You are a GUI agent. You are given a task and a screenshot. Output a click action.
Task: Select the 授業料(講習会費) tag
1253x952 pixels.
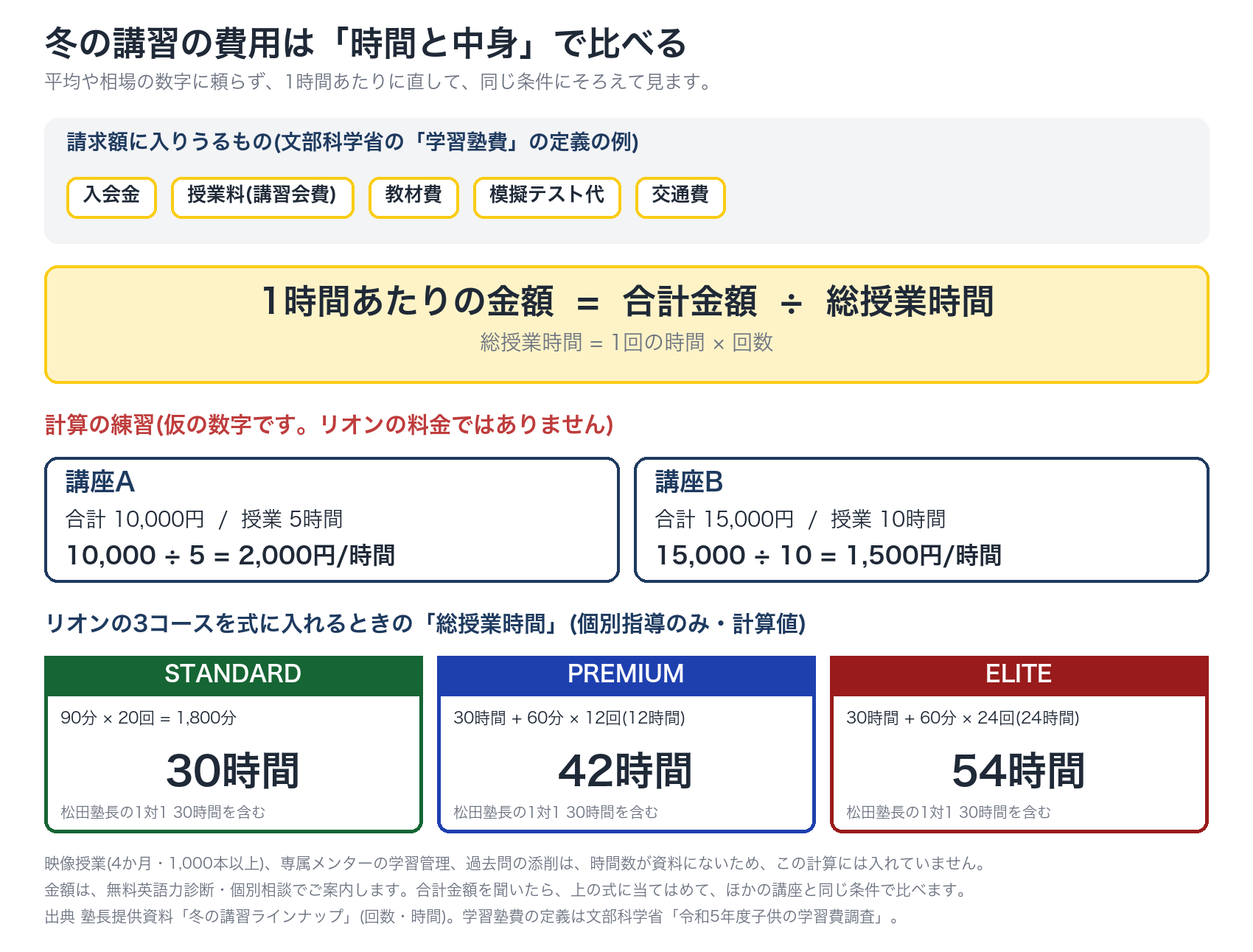coord(262,197)
